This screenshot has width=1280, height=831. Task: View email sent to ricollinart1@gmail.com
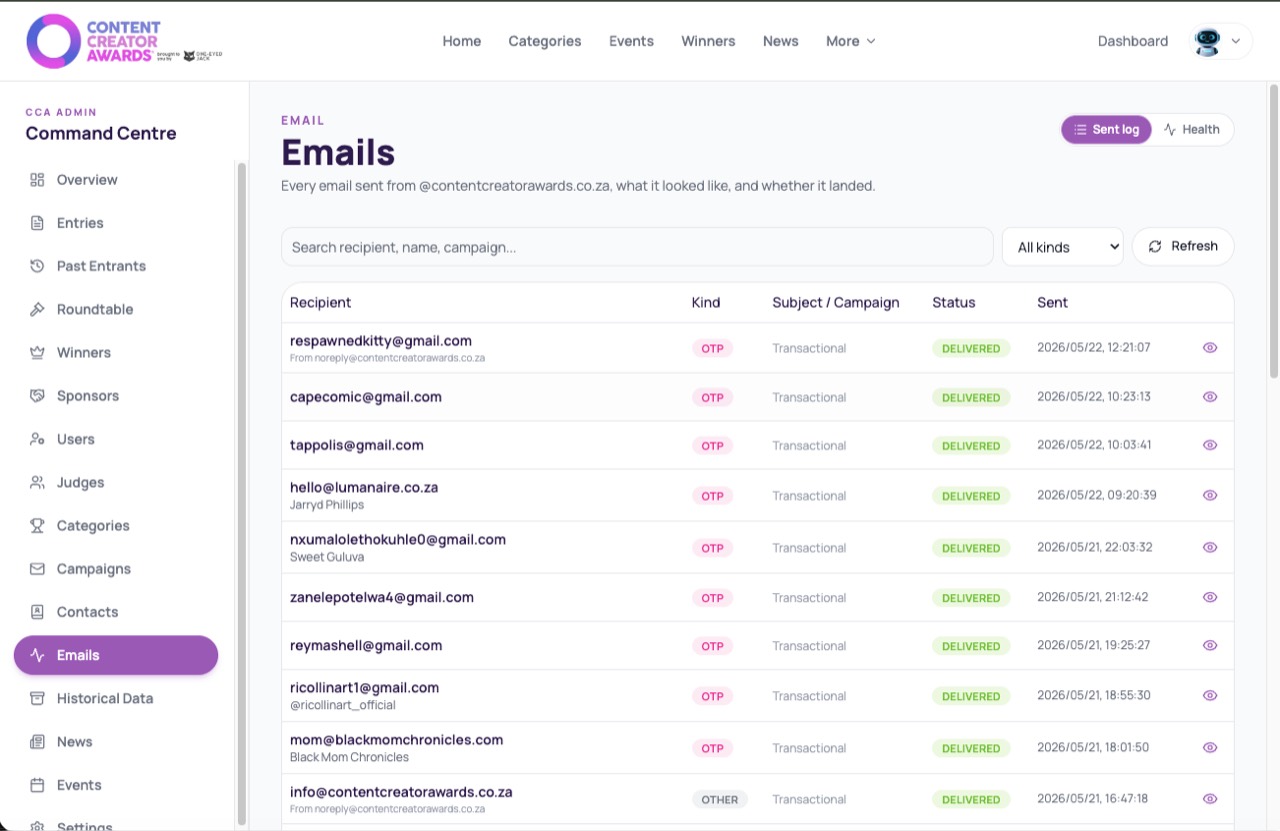1210,695
